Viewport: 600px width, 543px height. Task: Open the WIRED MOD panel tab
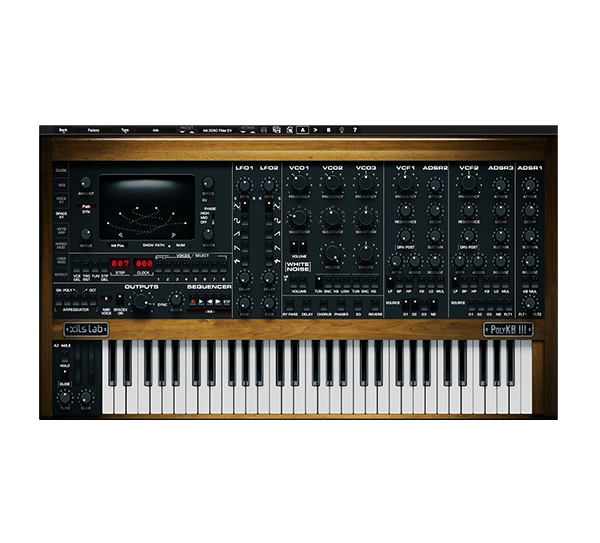click(61, 245)
